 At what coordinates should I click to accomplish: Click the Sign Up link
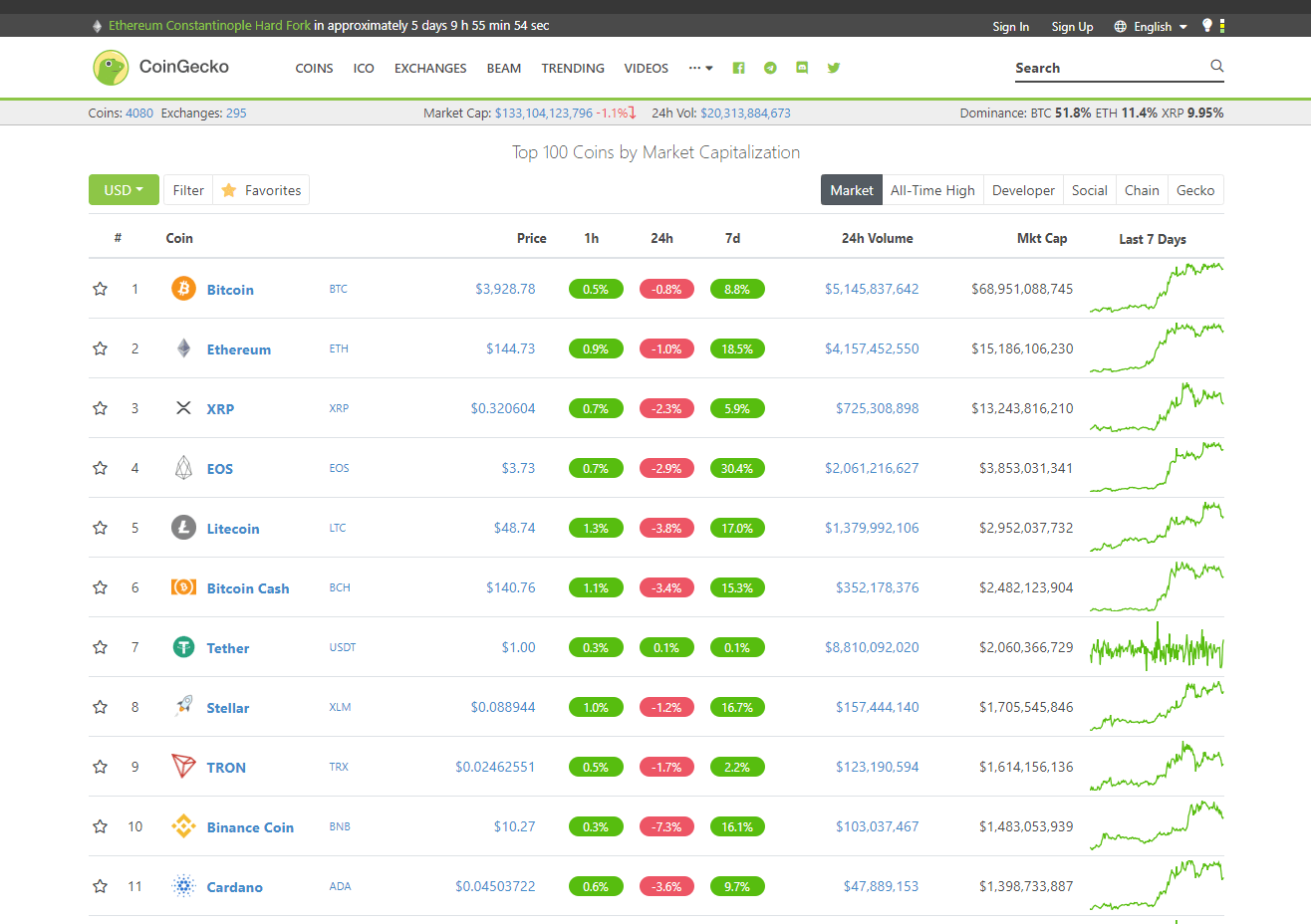point(1072,27)
